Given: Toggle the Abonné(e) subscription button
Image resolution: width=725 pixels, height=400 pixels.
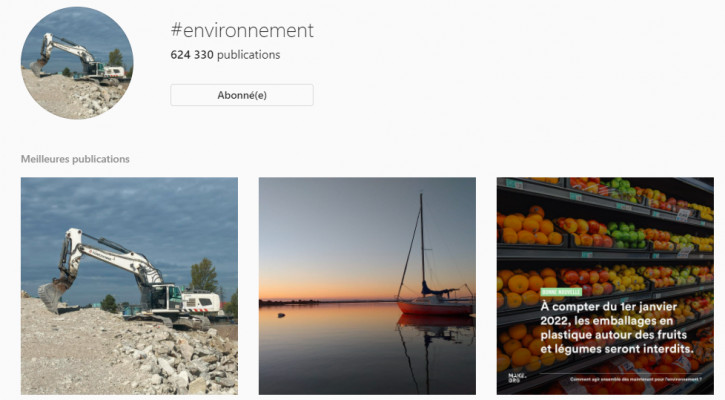Looking at the screenshot, I should 241,95.
